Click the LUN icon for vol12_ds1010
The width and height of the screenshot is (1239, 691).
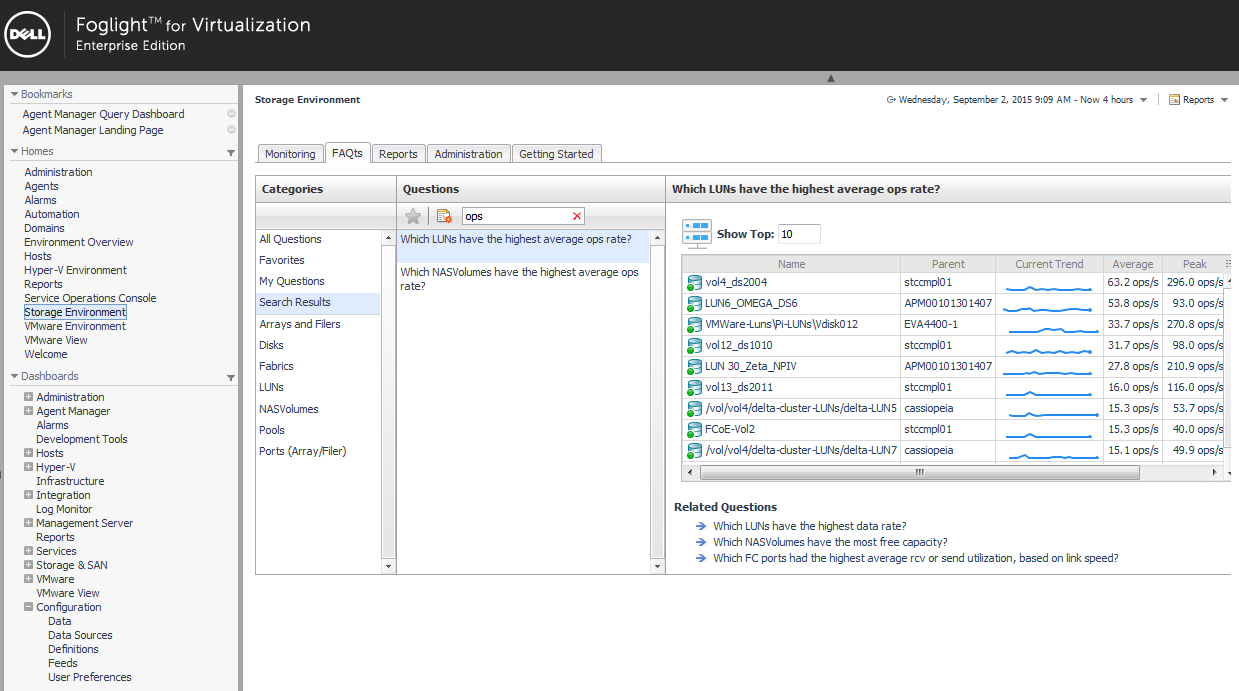coord(694,345)
